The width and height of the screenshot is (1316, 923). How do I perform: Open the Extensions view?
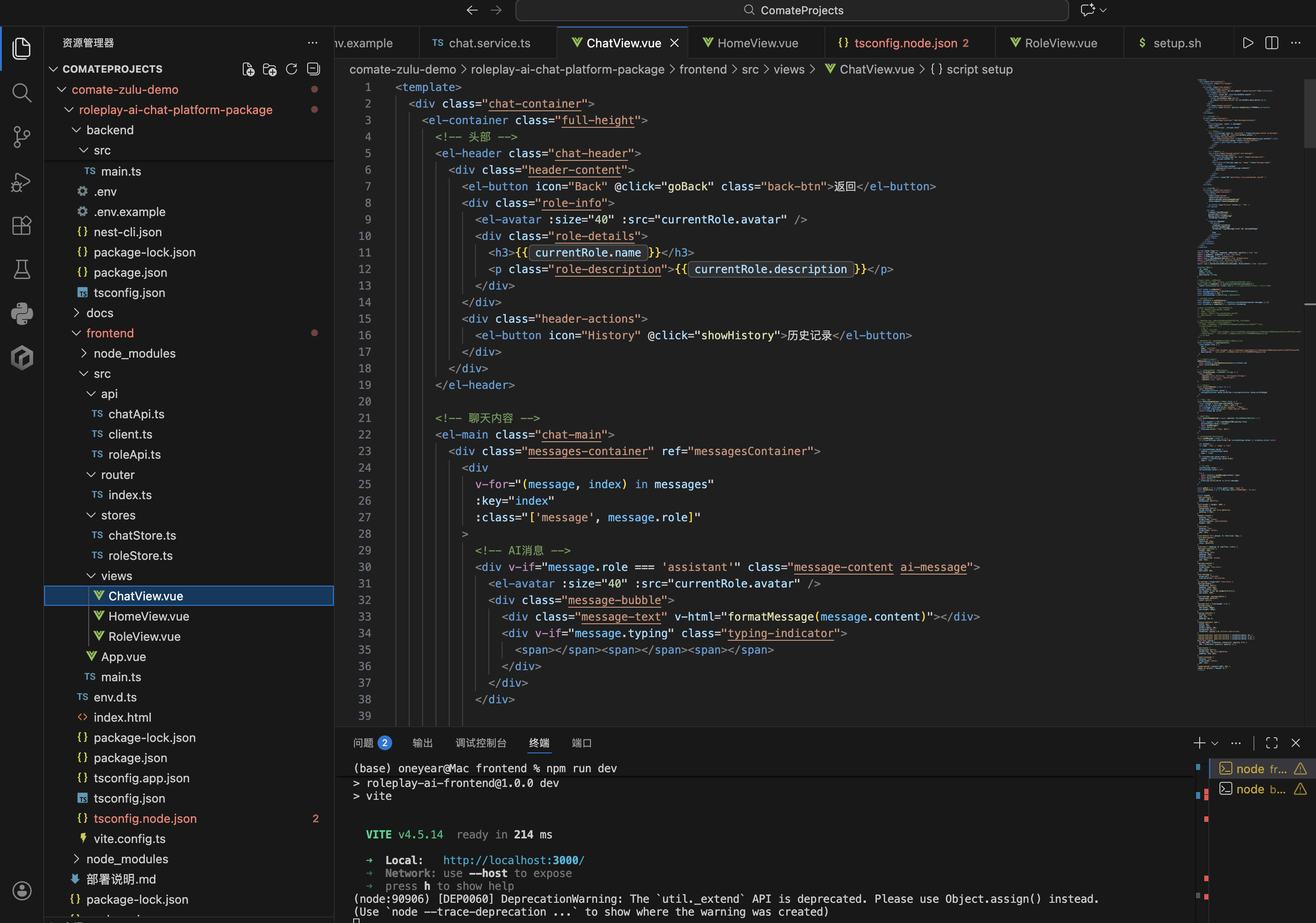[x=22, y=226]
